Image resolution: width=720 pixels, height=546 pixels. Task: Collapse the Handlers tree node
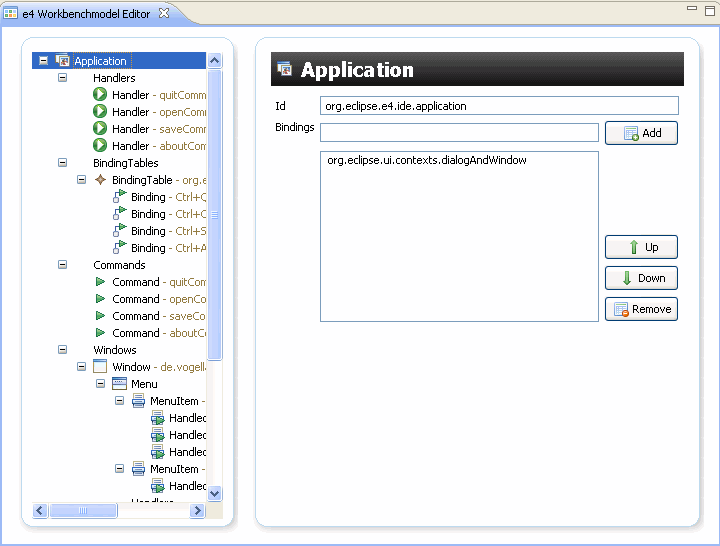(63, 78)
